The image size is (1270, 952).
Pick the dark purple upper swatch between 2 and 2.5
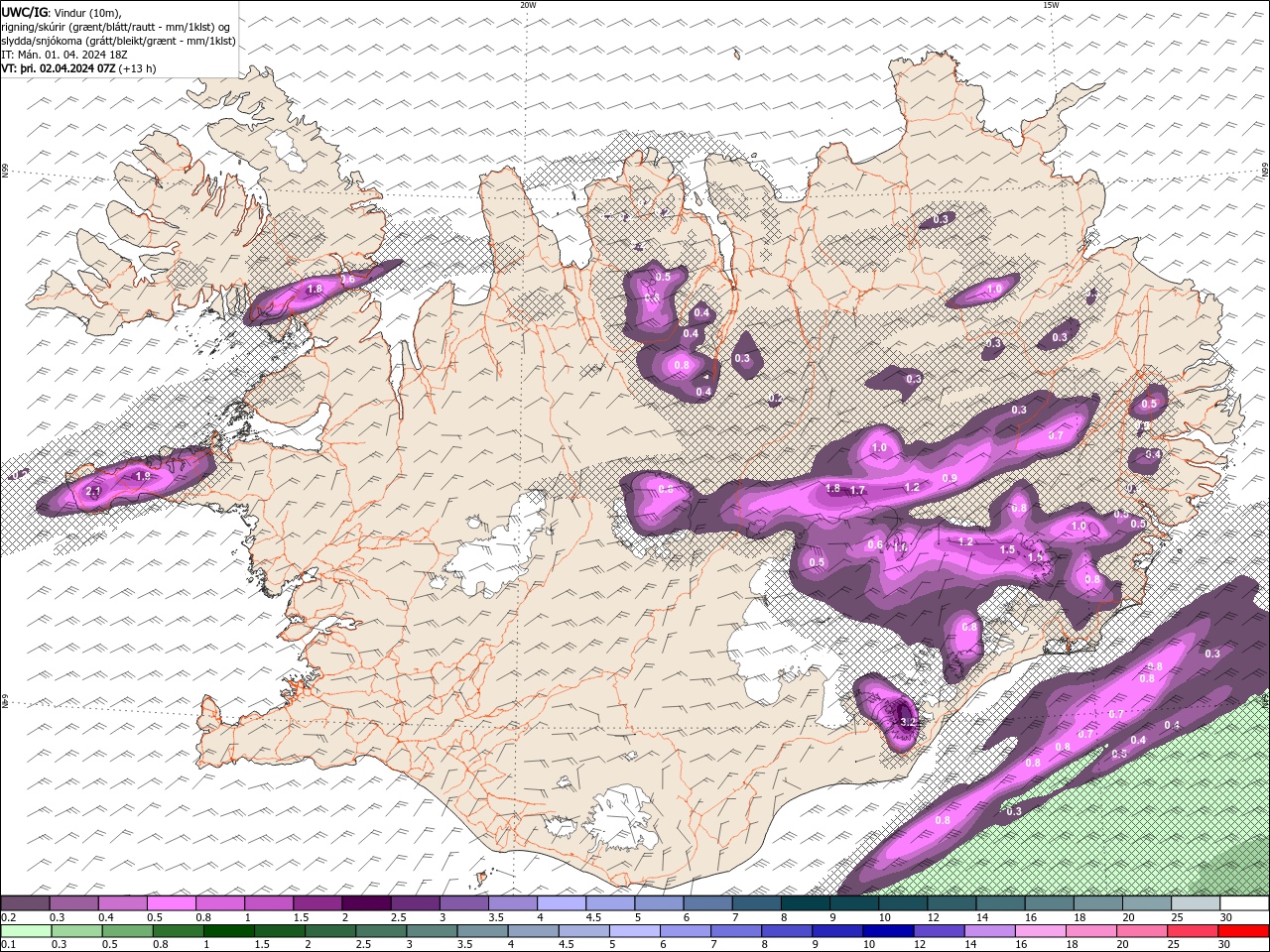point(366,903)
